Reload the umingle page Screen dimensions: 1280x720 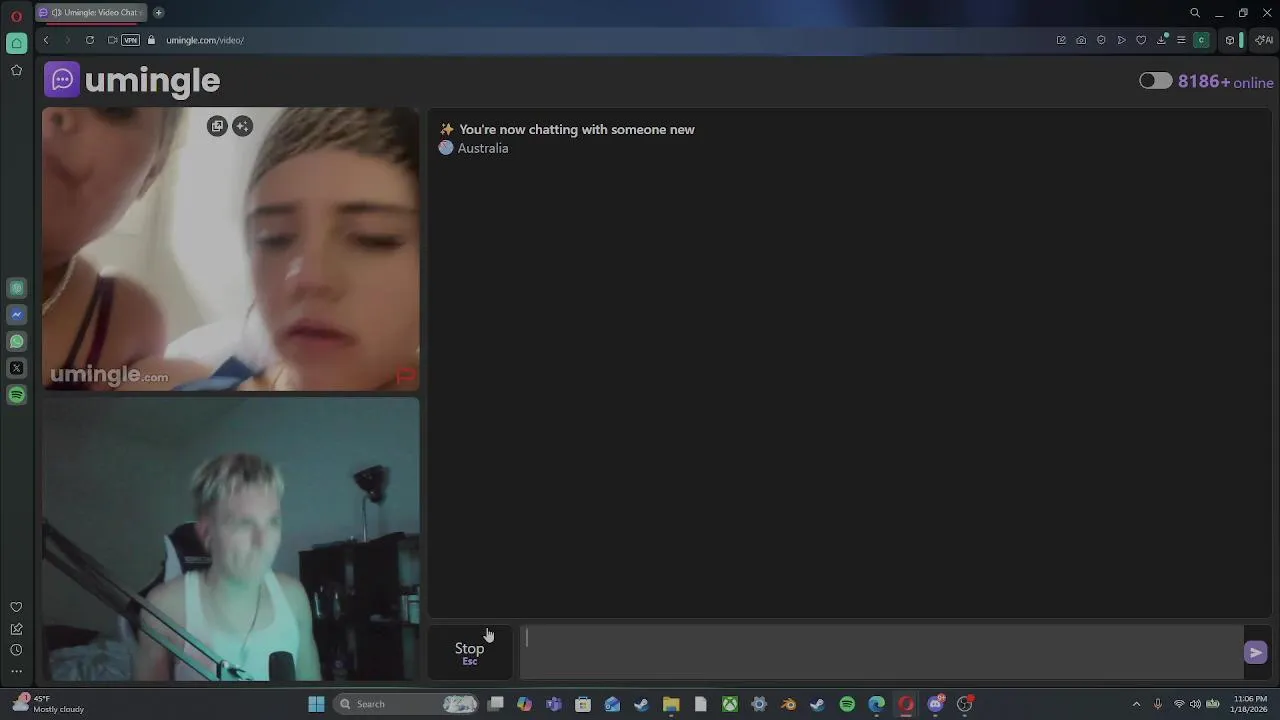(x=90, y=40)
